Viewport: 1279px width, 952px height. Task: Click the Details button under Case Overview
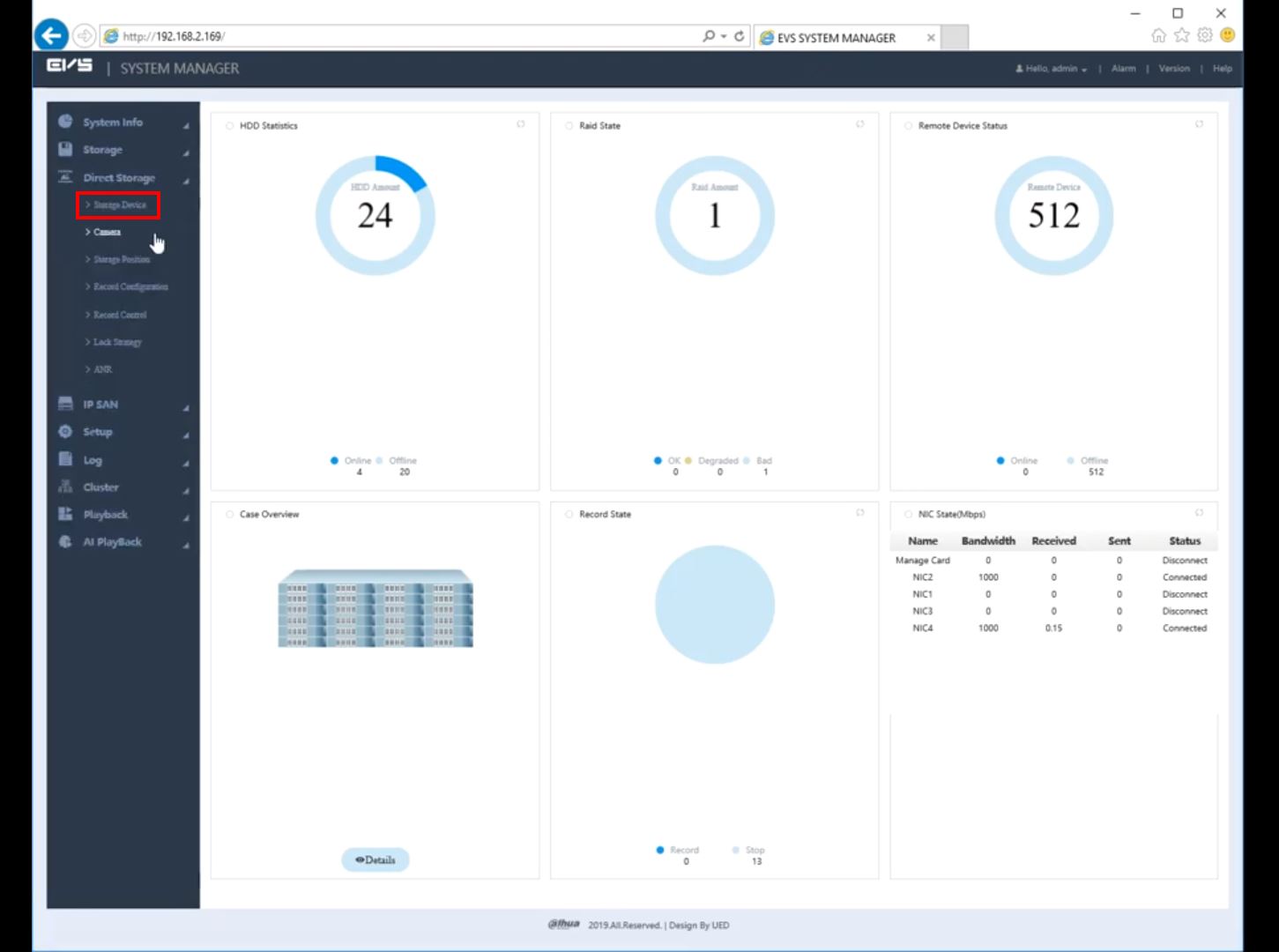tap(376, 859)
